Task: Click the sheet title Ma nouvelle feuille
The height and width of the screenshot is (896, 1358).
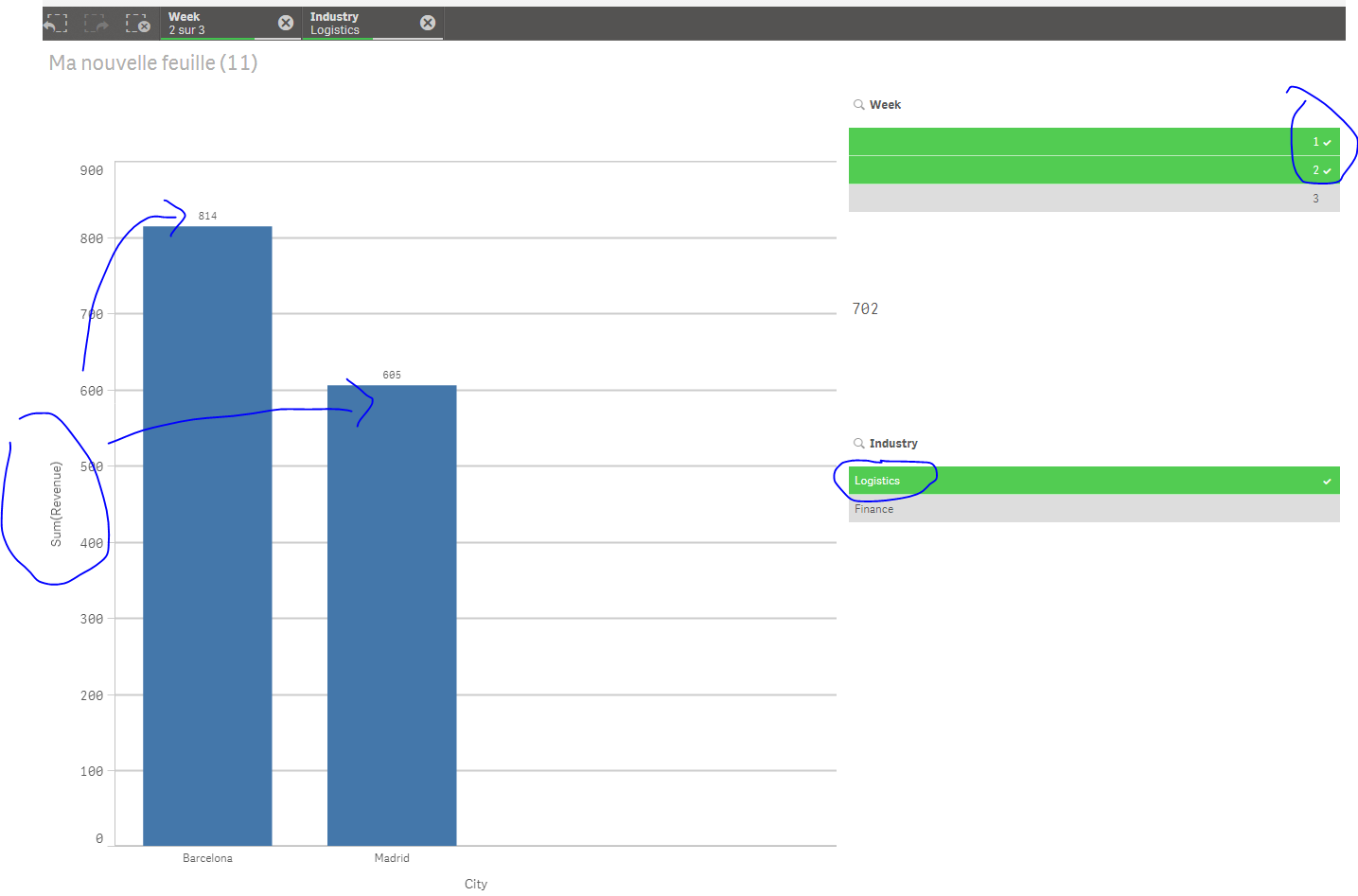Action: tap(153, 63)
